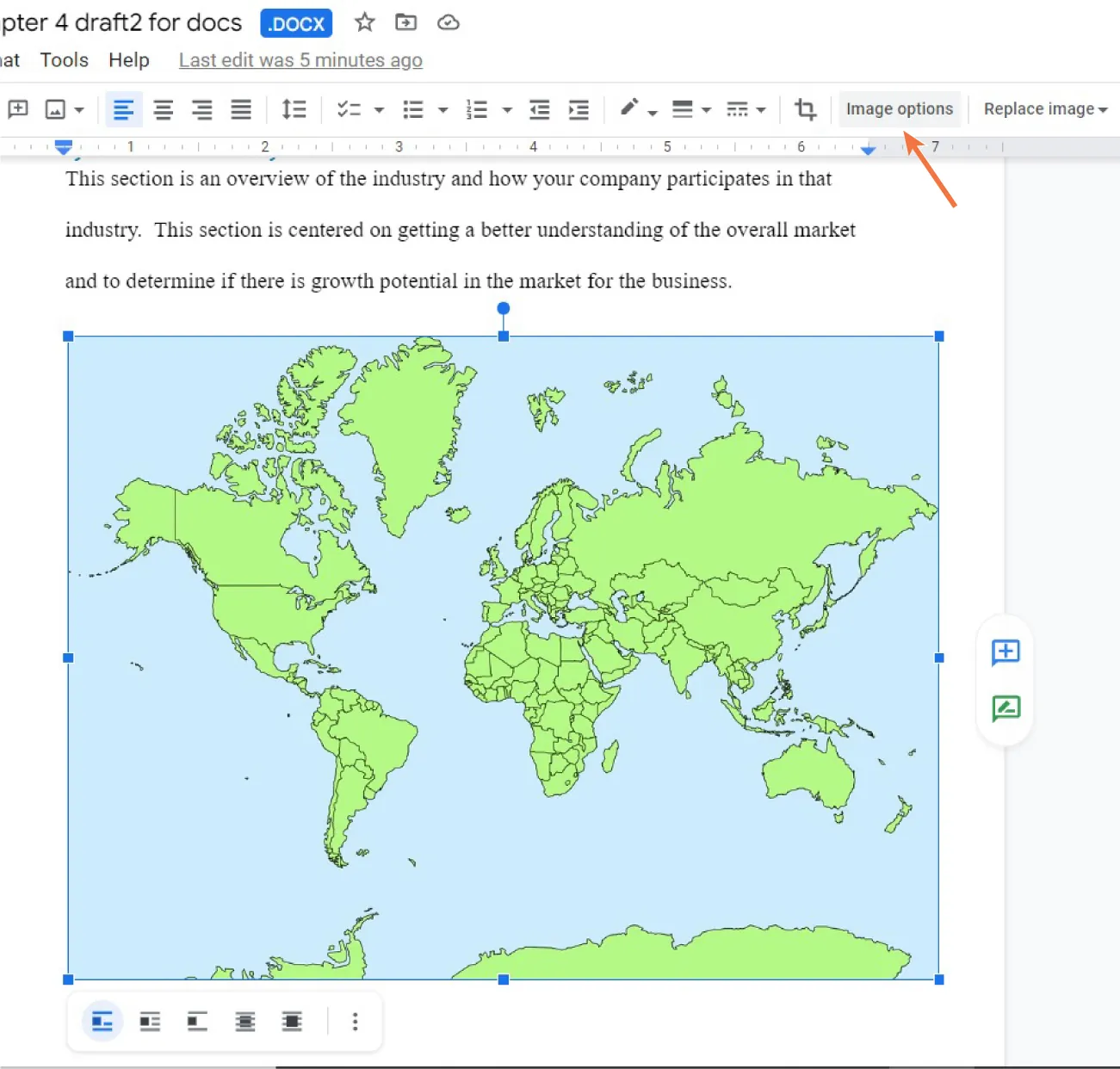1120x1069 pixels.
Task: Open the insert image dropdown arrow
Action: [79, 109]
